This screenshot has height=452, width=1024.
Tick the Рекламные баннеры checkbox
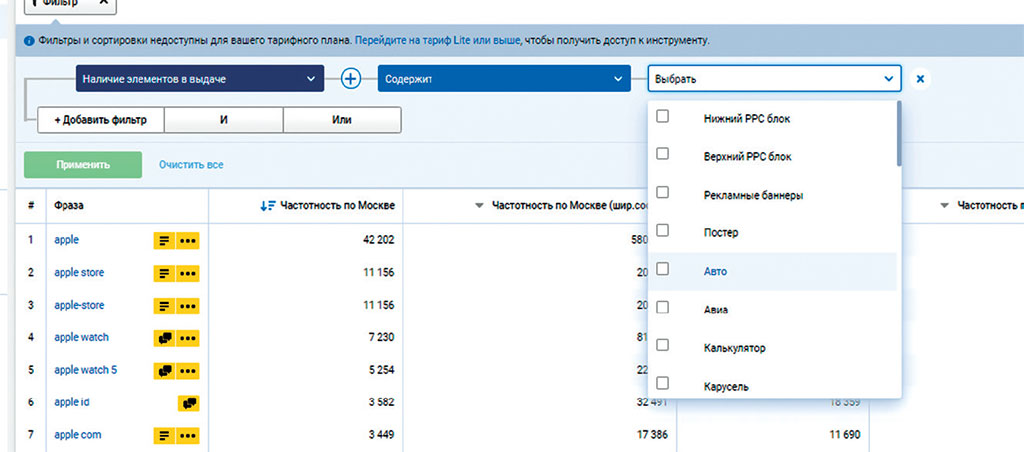(x=662, y=193)
